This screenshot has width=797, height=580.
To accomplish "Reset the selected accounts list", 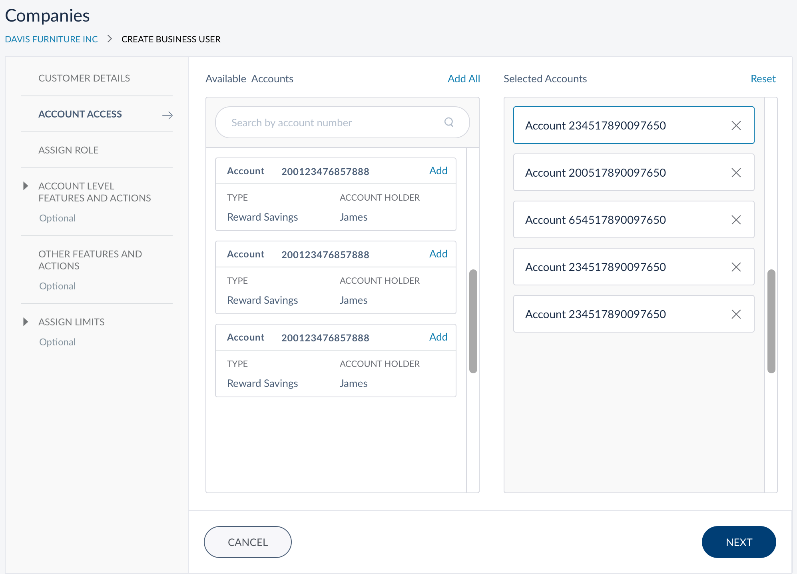I will click(x=762, y=79).
